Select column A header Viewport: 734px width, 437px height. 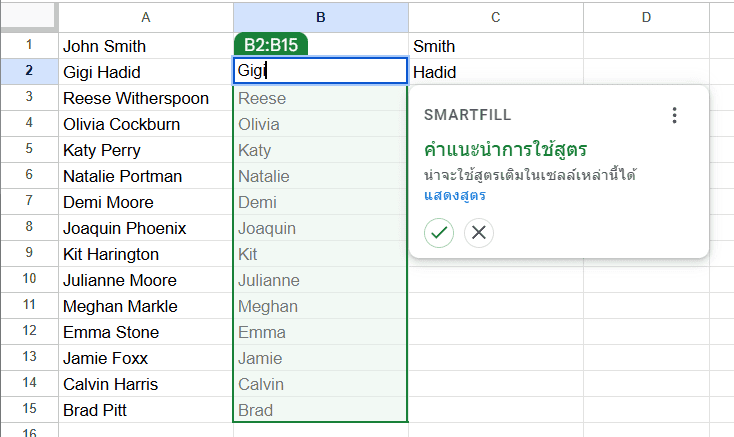(146, 17)
